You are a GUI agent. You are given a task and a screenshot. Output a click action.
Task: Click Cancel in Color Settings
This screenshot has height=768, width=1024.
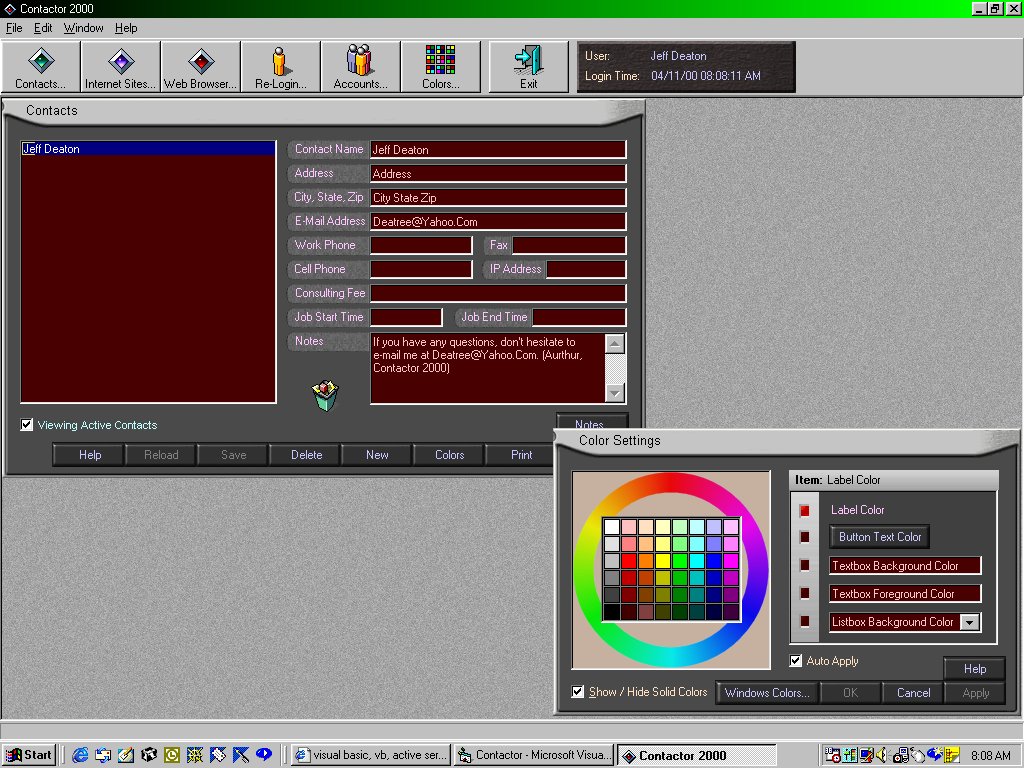(x=913, y=693)
